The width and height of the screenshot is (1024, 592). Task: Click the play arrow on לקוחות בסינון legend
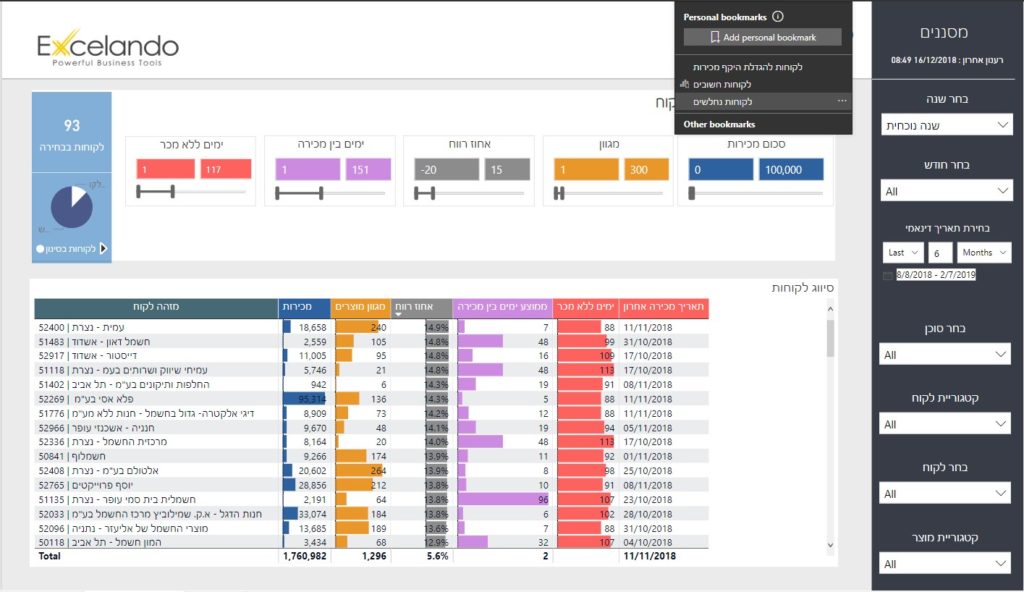point(102,249)
